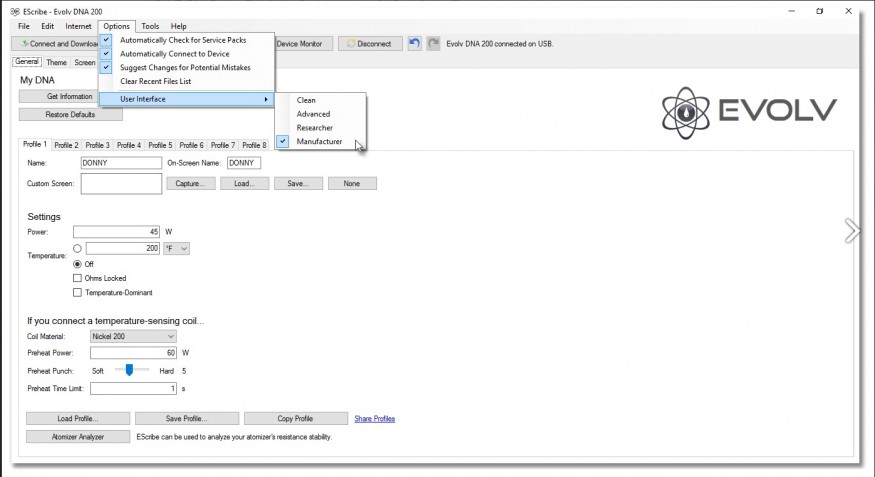
Task: Click the custom screen Load... button
Action: (244, 184)
